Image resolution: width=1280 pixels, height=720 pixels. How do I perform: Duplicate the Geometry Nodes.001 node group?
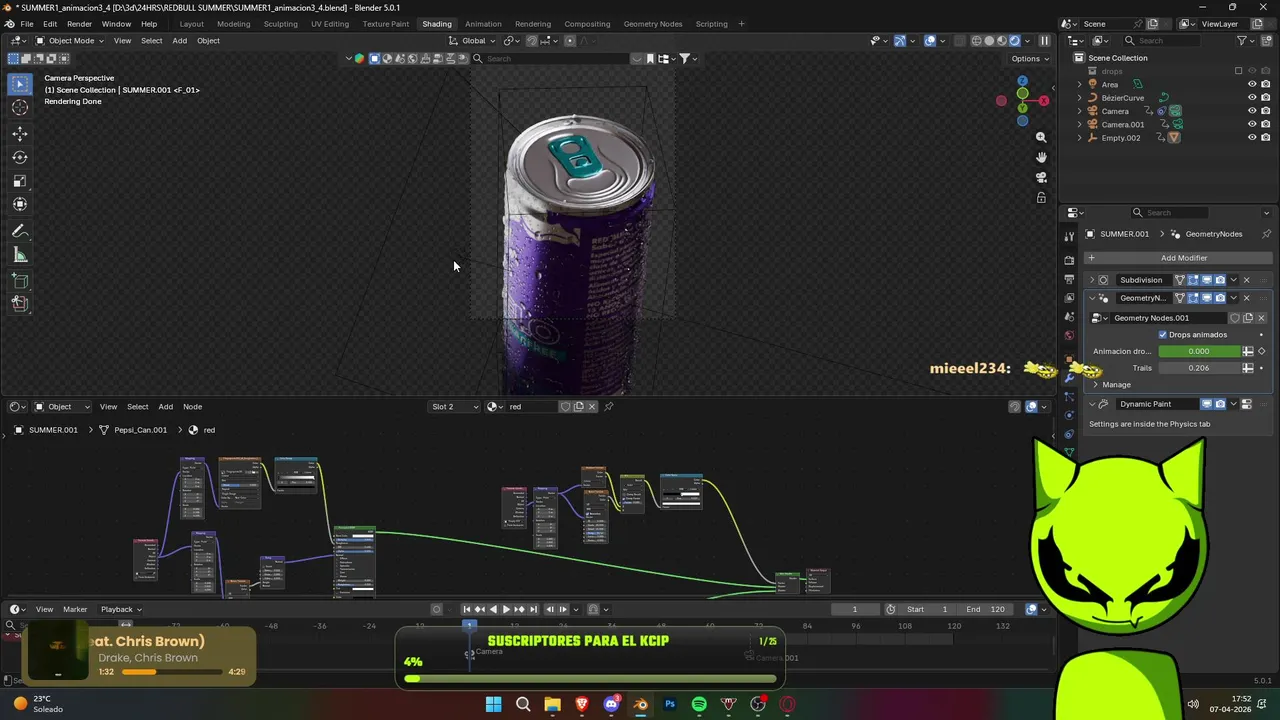coord(1248,318)
